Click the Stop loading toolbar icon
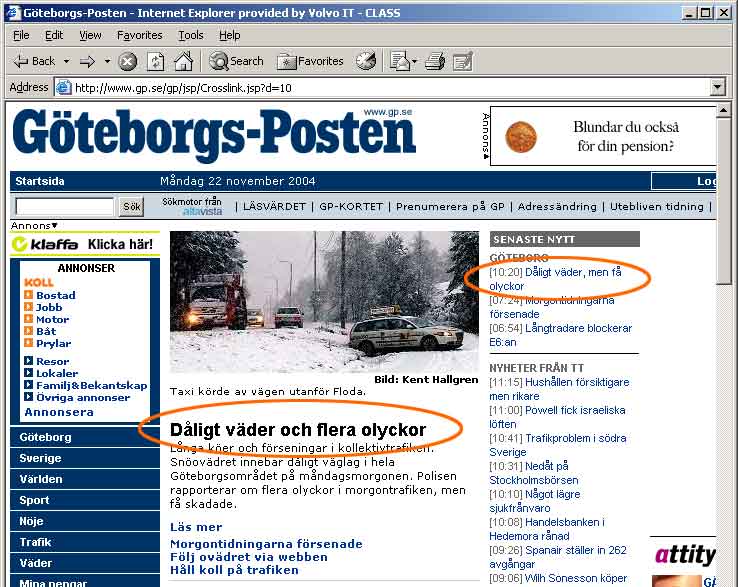Viewport: 738px width, 587px height. (x=127, y=62)
